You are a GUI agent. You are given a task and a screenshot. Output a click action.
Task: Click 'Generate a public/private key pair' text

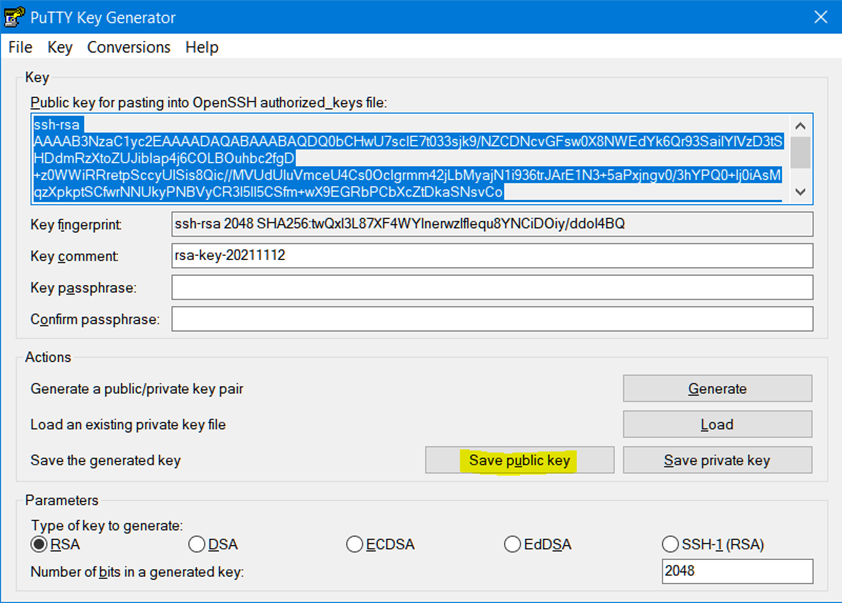[x=137, y=389]
